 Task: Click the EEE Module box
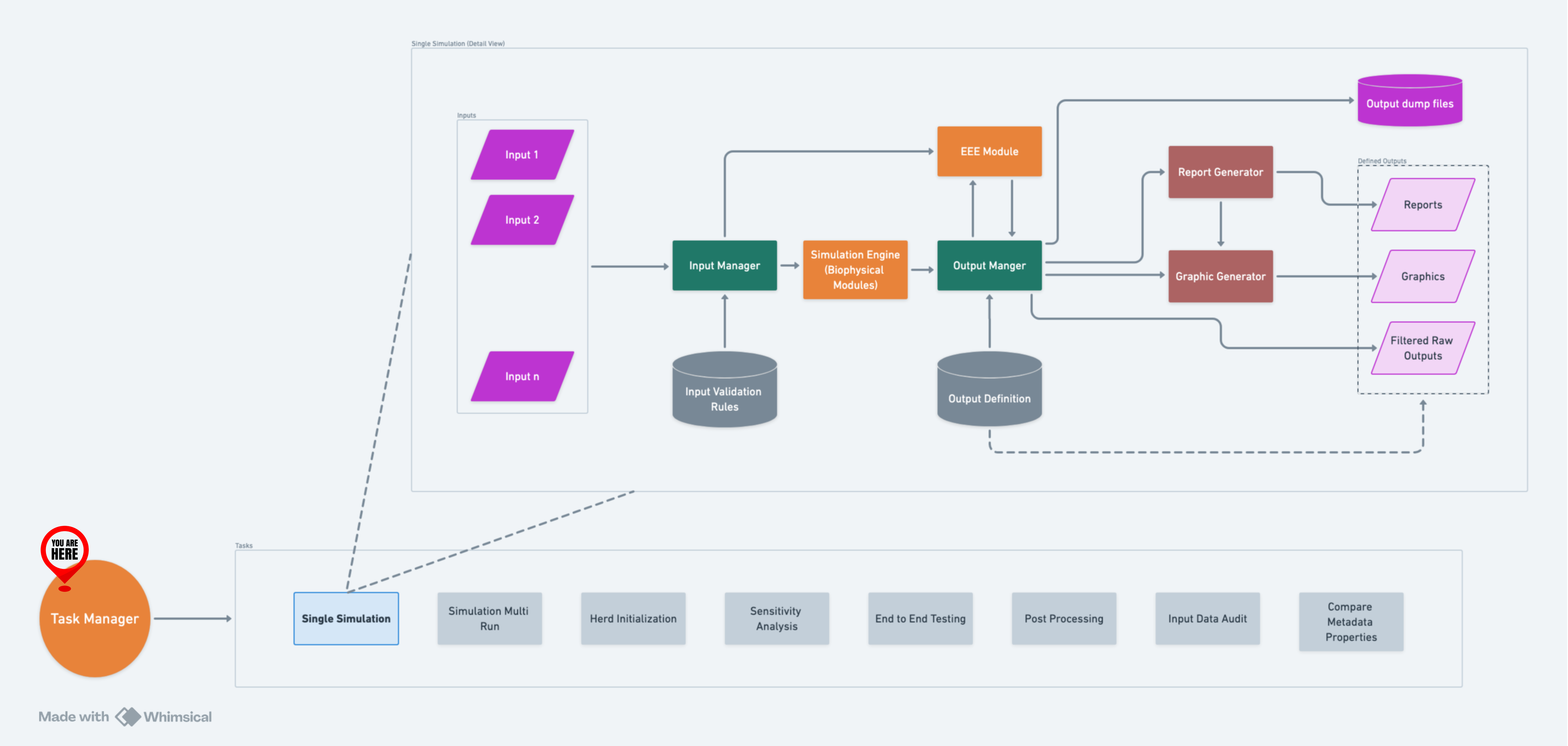(989, 151)
